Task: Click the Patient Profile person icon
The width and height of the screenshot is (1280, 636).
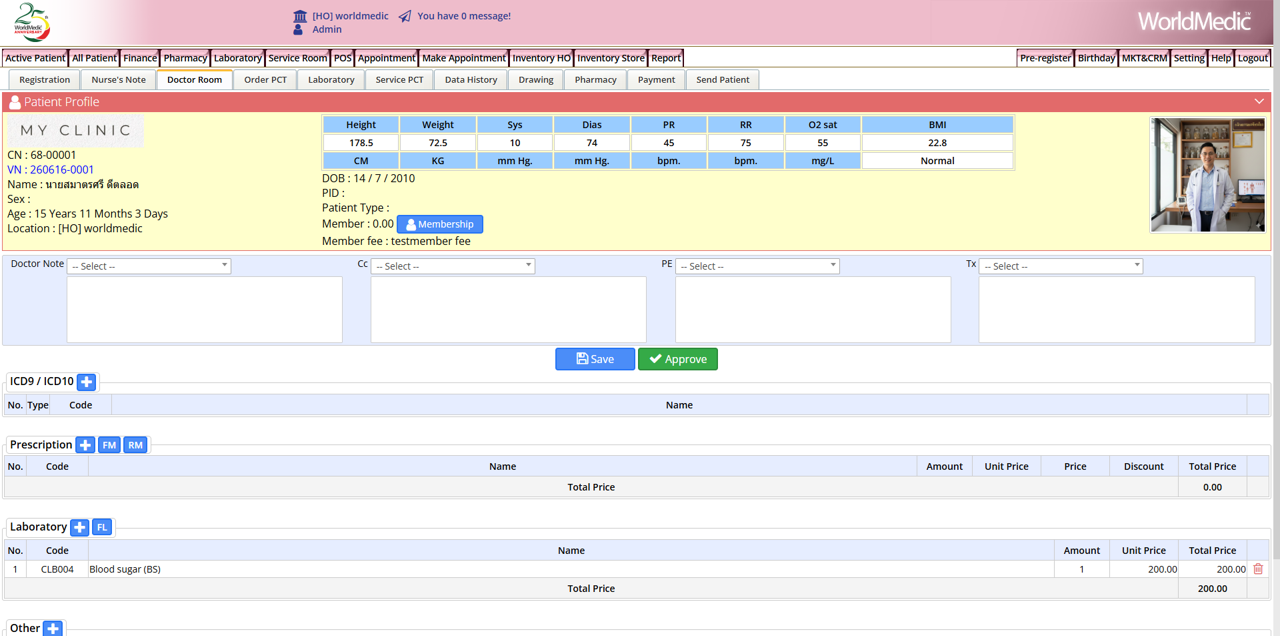Action: [x=15, y=102]
